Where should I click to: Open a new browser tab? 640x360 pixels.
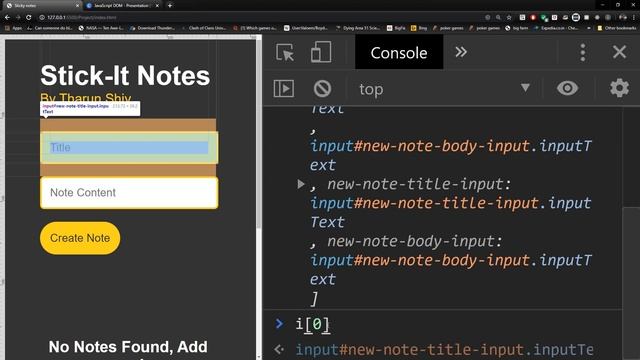point(170,6)
